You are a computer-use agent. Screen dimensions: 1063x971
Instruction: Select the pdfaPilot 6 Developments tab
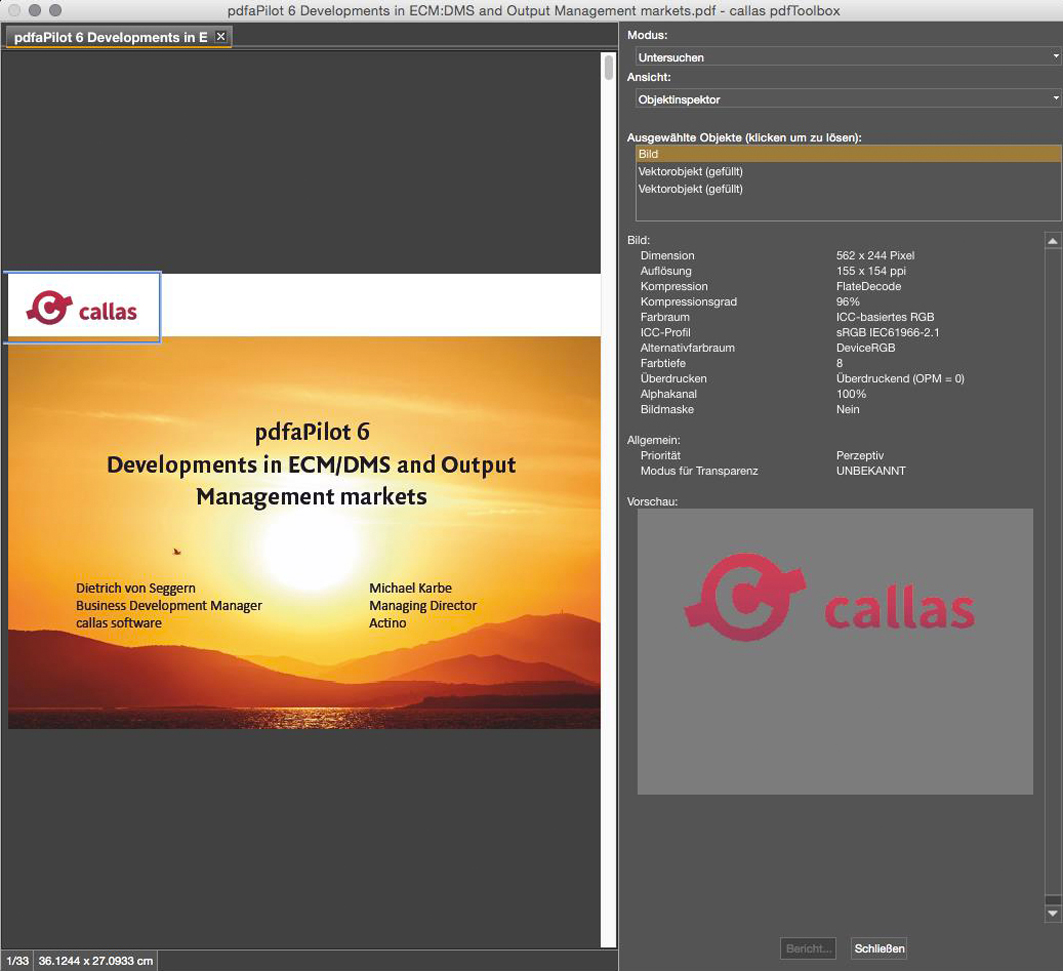click(x=110, y=37)
